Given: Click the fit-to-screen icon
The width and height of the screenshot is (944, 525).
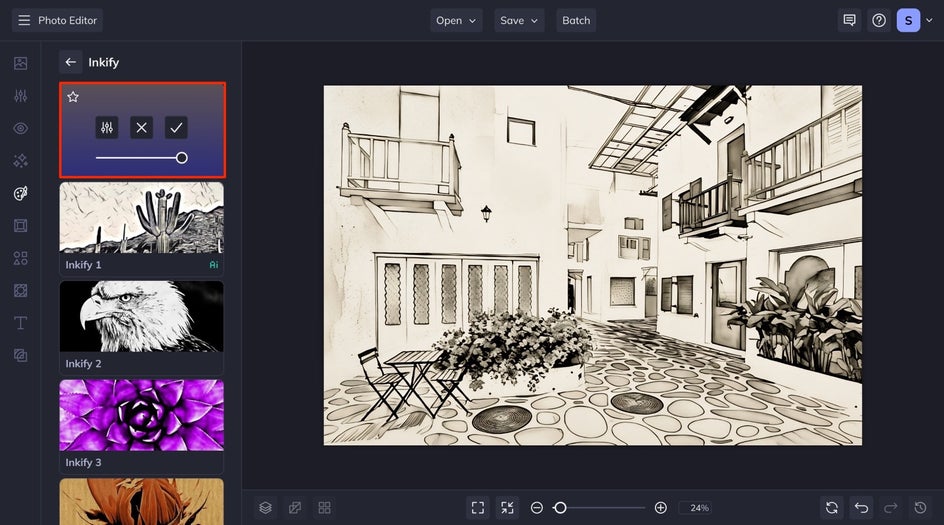Looking at the screenshot, I should pos(478,508).
